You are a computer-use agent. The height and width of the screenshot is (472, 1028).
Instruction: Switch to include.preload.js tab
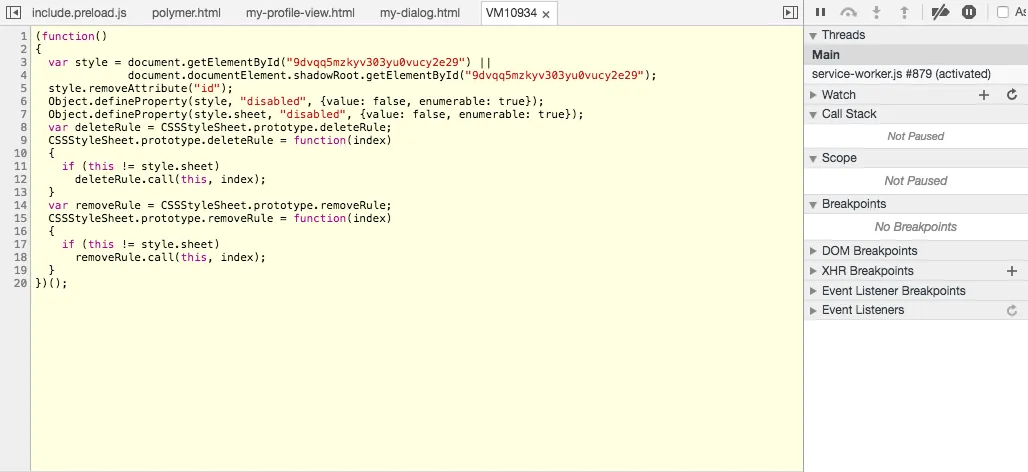[x=79, y=13]
